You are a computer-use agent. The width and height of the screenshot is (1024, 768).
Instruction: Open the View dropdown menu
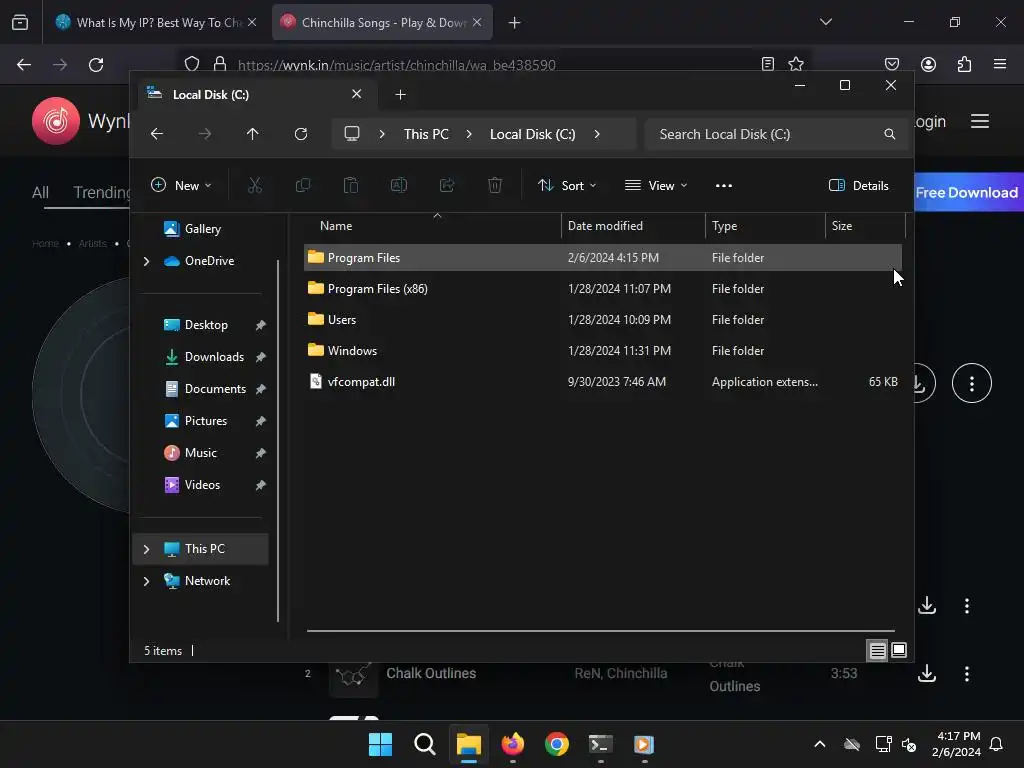[x=656, y=185]
